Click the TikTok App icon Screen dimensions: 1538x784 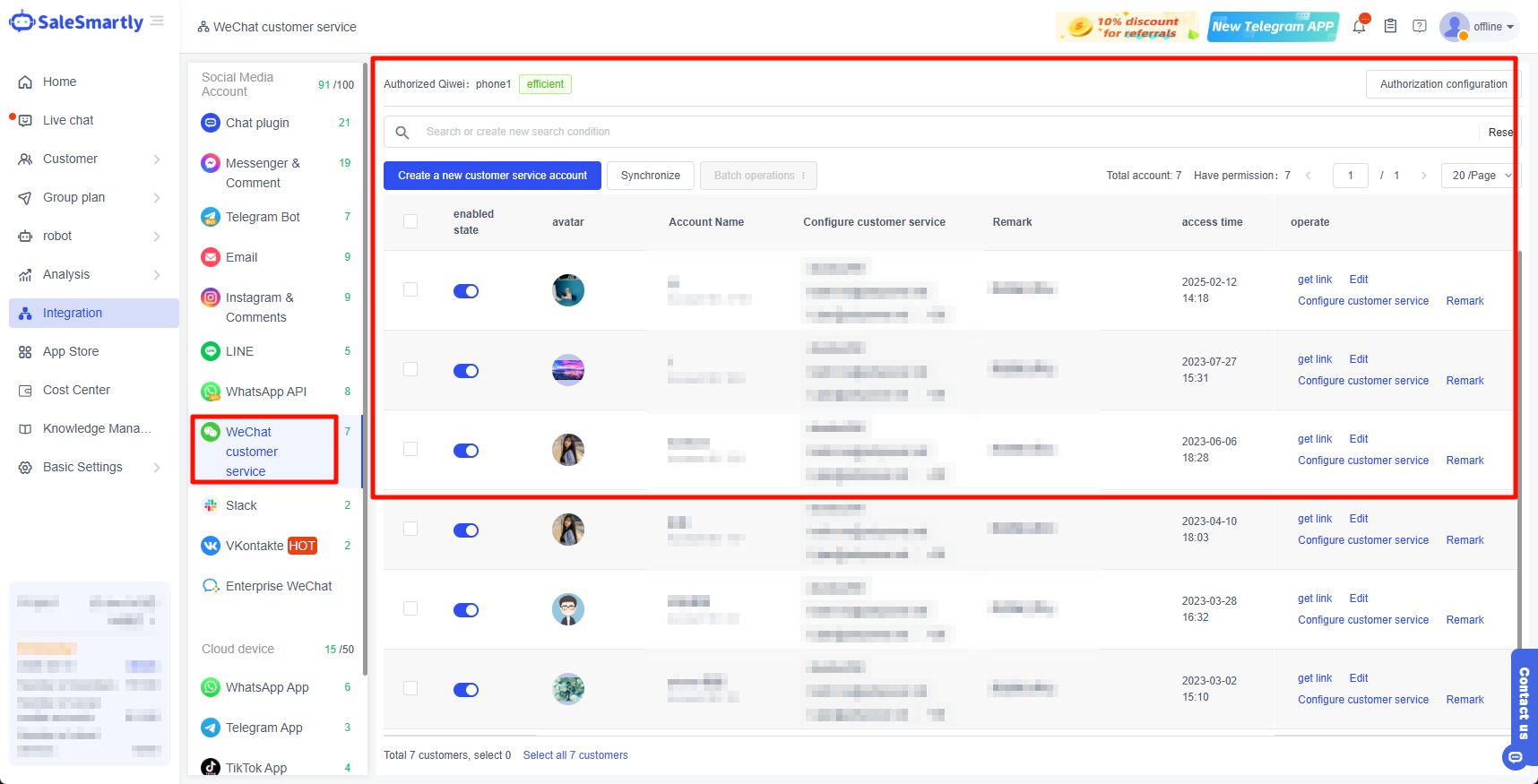(x=211, y=767)
